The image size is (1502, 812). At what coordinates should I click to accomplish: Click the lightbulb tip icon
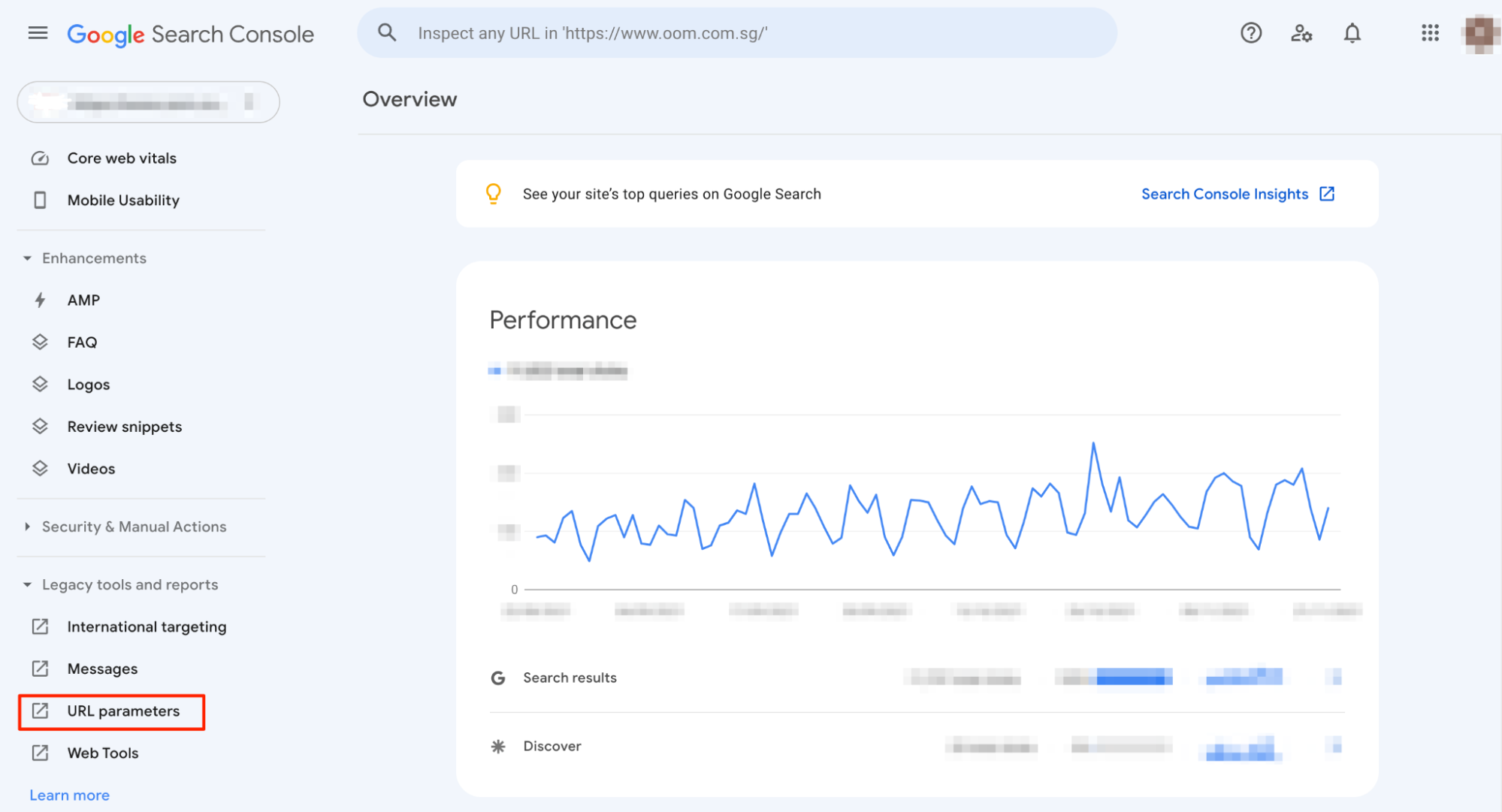[x=494, y=194]
